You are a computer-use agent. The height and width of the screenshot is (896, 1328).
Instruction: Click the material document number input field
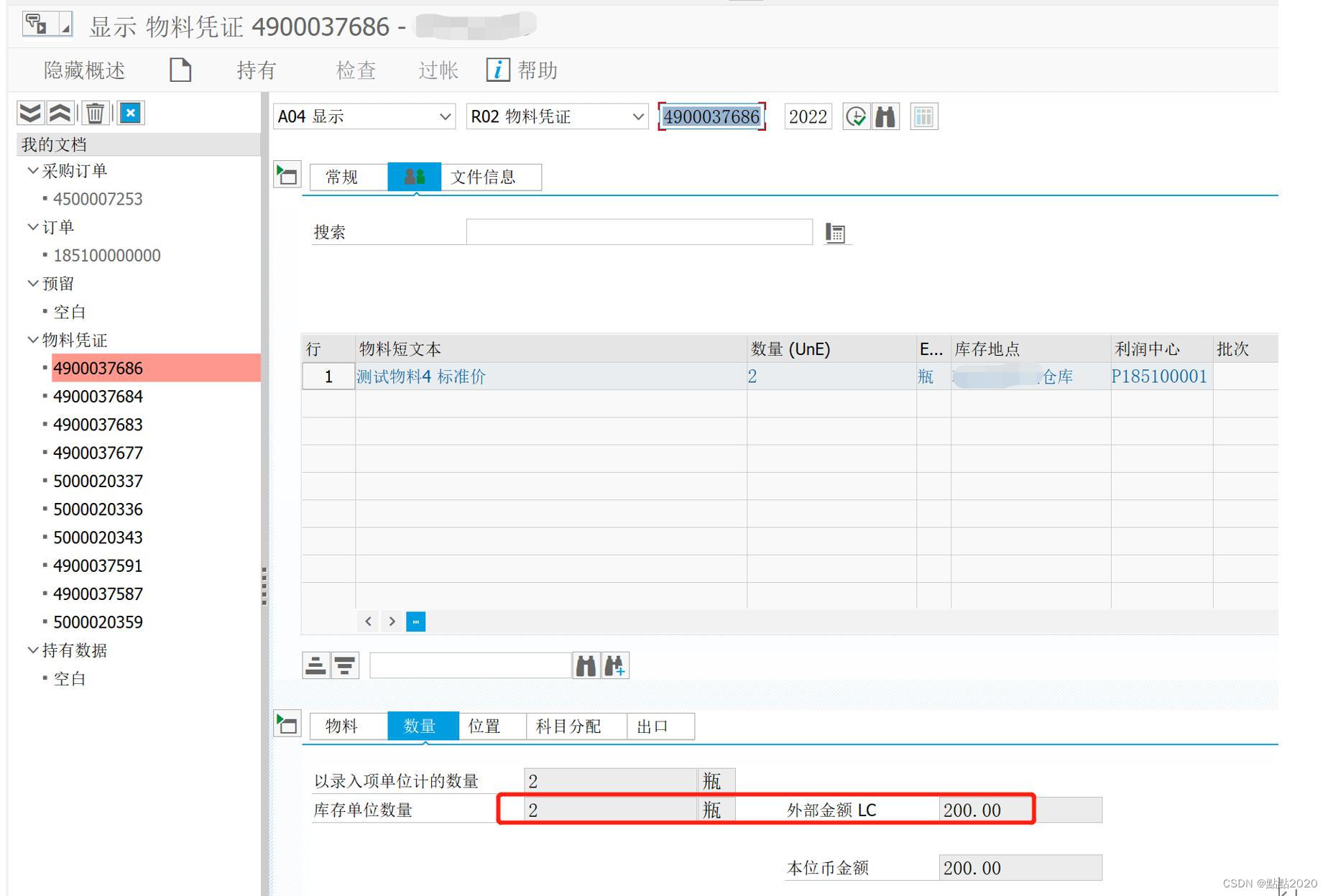coord(711,116)
